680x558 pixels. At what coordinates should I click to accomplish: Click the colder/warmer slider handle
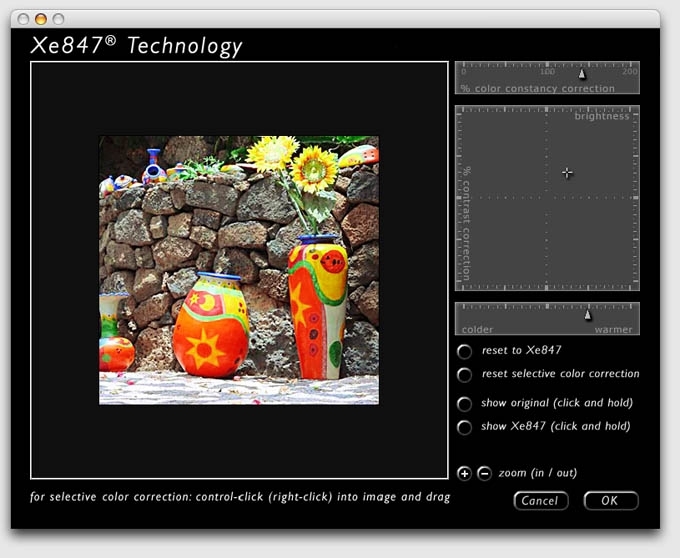tap(588, 315)
